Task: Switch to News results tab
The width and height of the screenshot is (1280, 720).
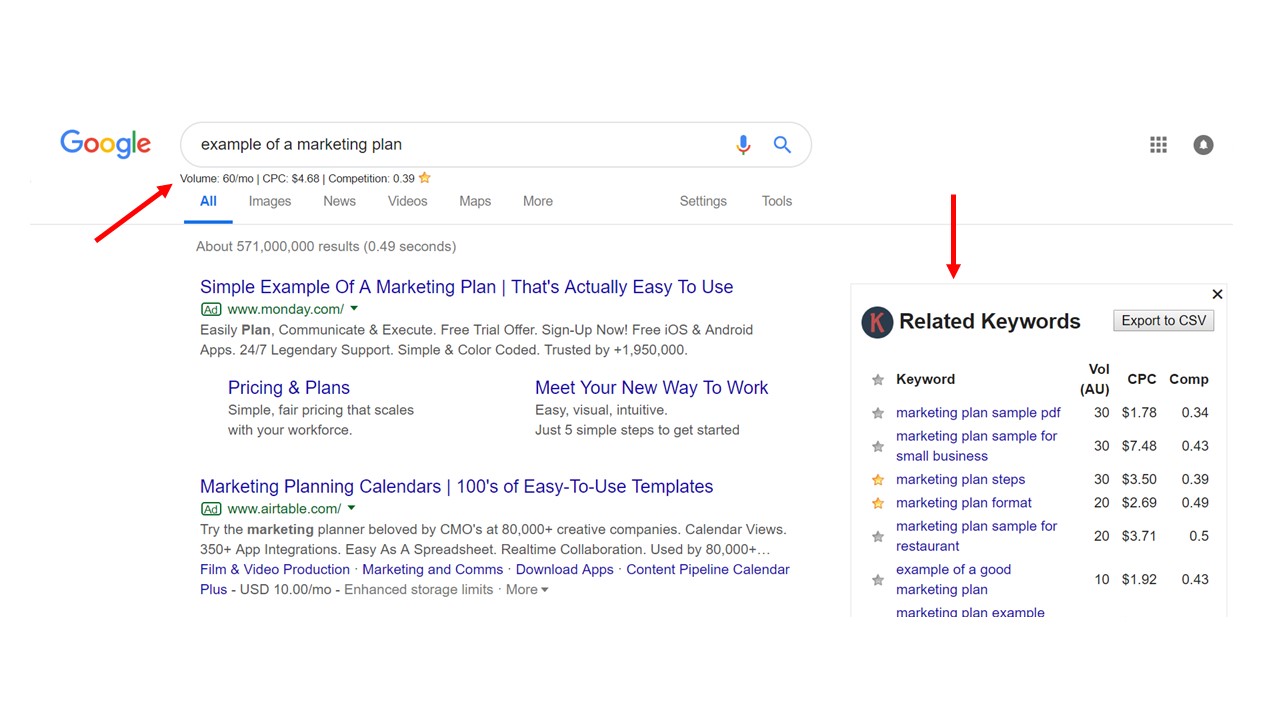Action: 339,201
